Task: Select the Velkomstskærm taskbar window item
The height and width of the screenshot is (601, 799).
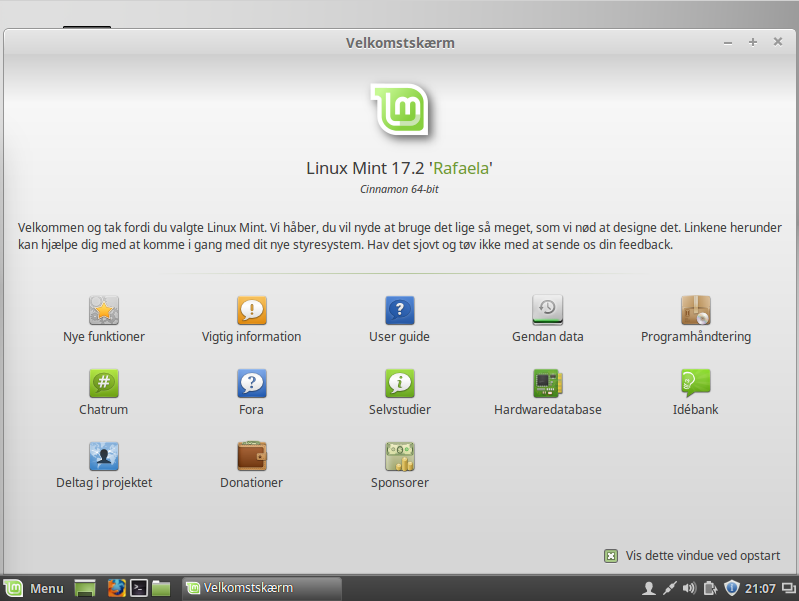Action: click(262, 588)
